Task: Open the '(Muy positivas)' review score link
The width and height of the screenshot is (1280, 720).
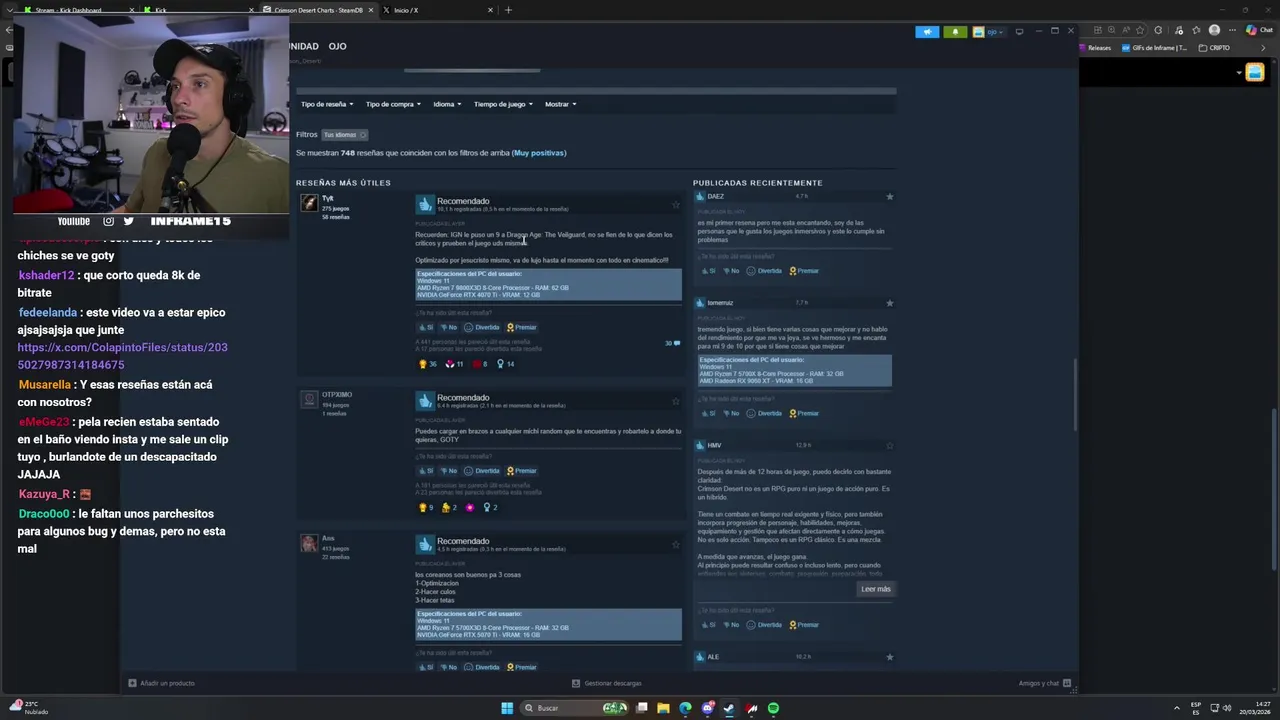Action: [539, 153]
